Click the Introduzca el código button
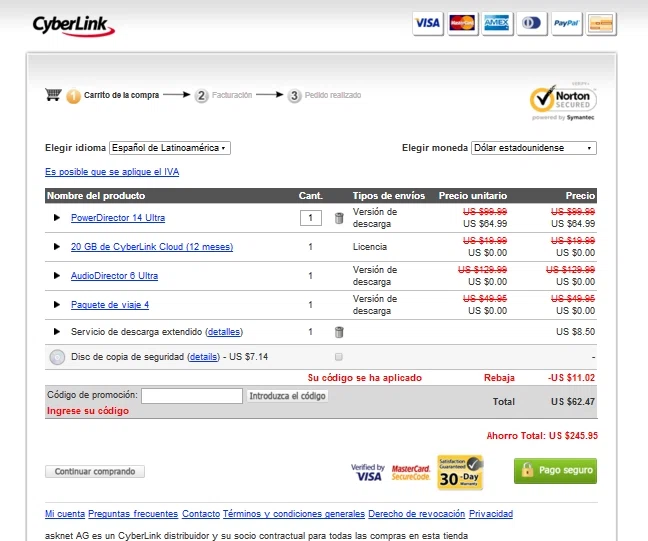Viewport: 648px width, 541px height. point(287,396)
